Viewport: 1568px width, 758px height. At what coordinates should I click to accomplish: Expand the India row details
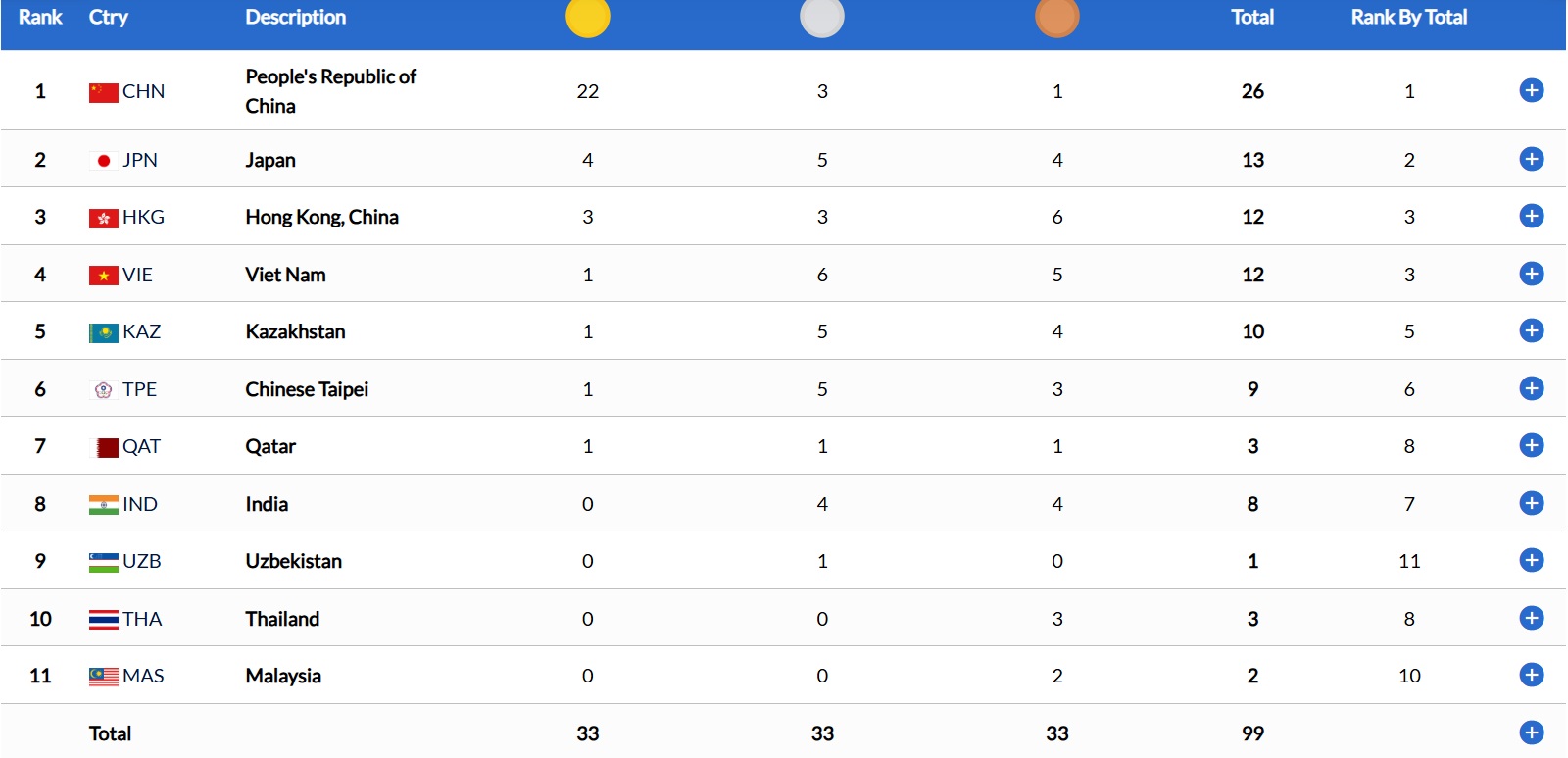pyautogui.click(x=1531, y=503)
